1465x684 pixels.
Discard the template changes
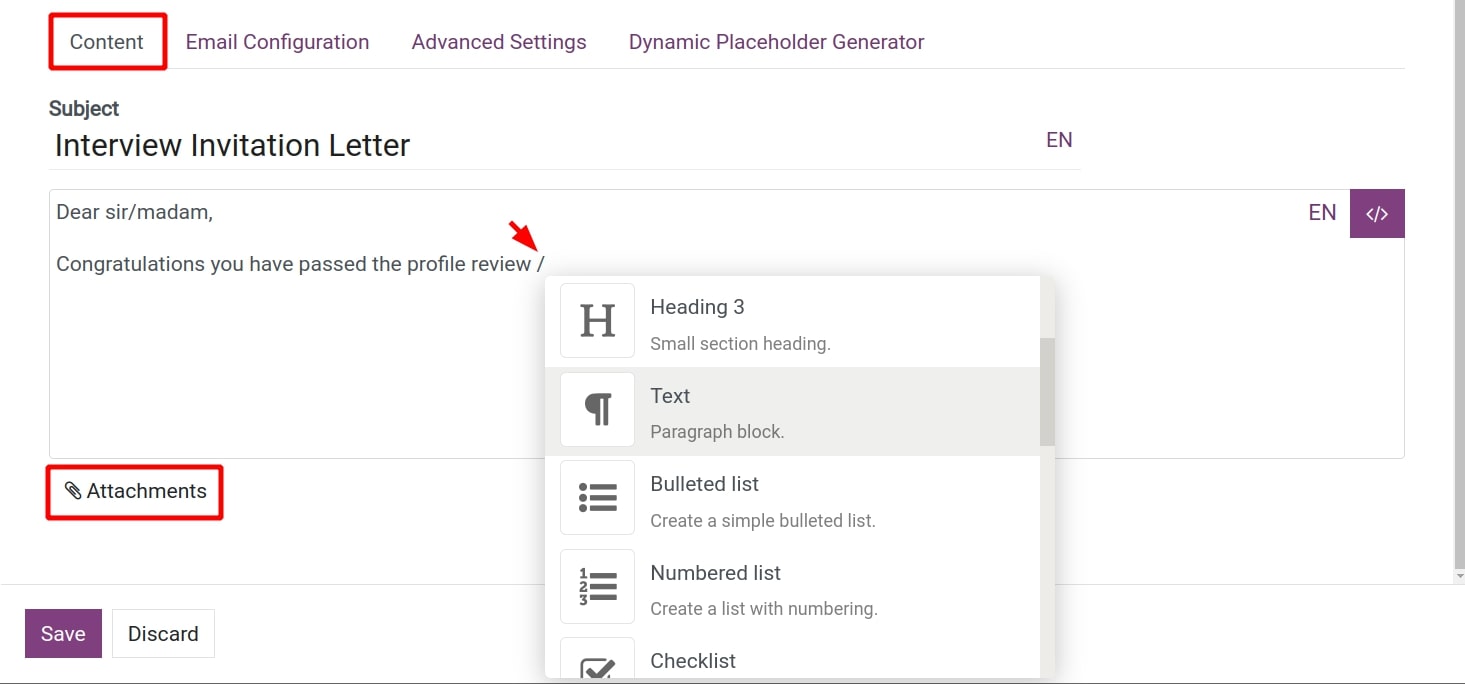(x=163, y=634)
